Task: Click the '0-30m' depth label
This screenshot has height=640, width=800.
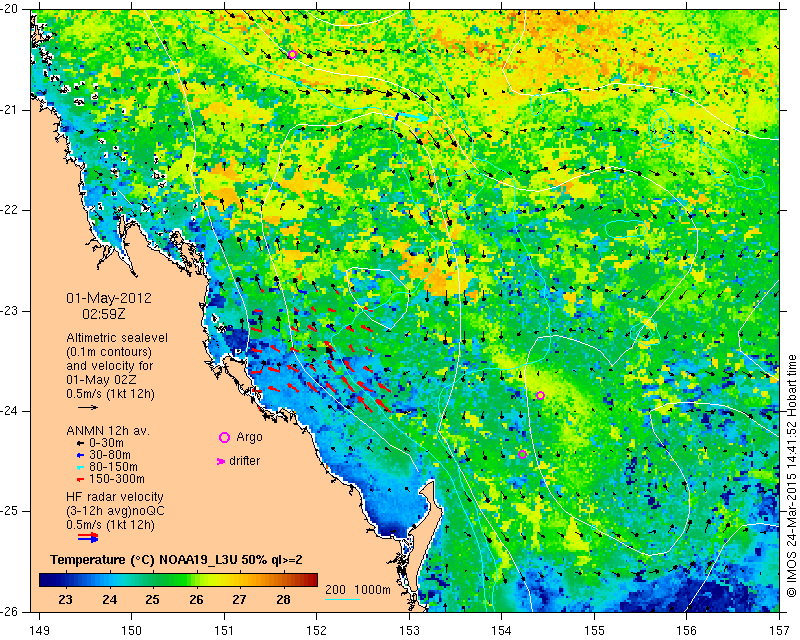Action: (x=107, y=443)
